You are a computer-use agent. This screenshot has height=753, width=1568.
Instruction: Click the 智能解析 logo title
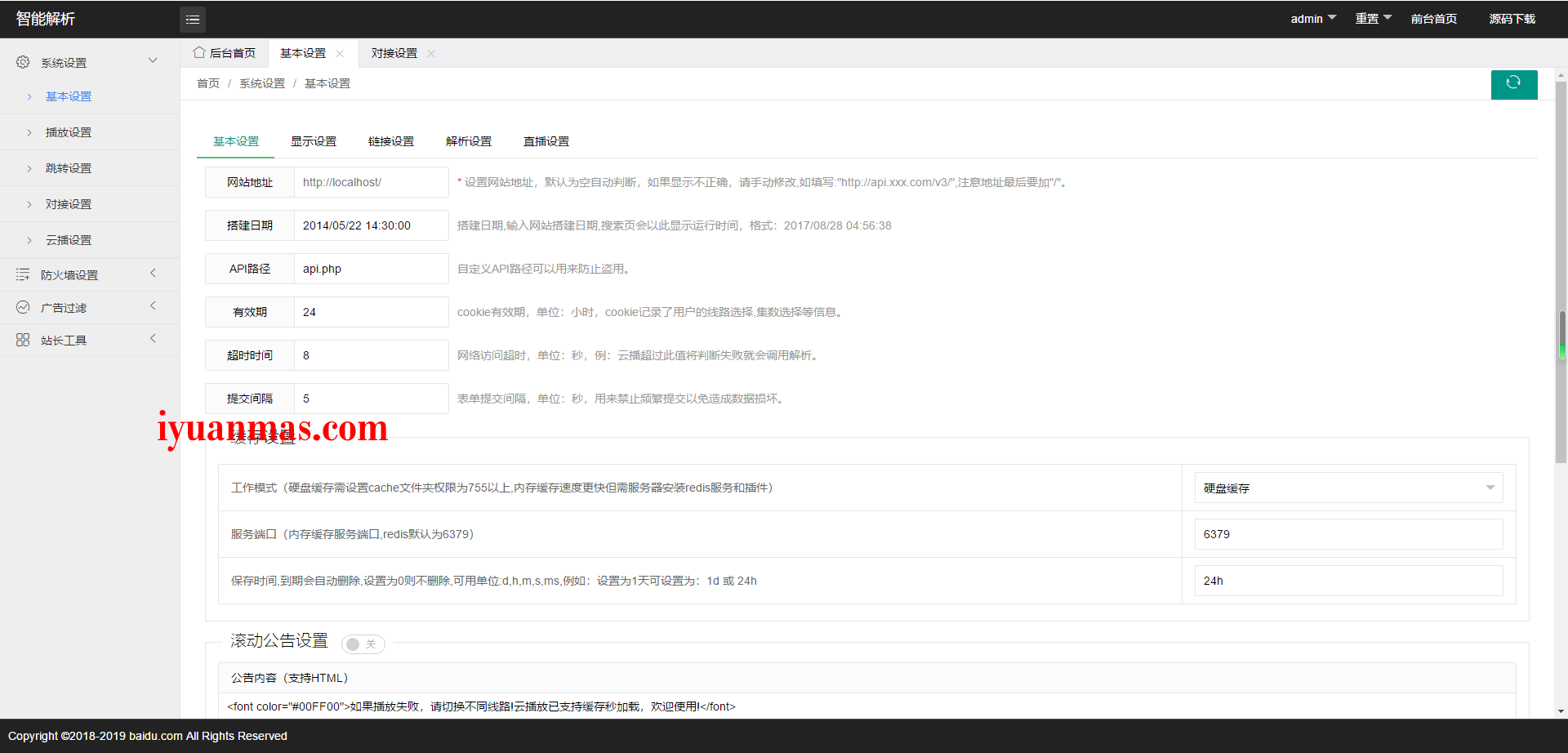tap(46, 19)
